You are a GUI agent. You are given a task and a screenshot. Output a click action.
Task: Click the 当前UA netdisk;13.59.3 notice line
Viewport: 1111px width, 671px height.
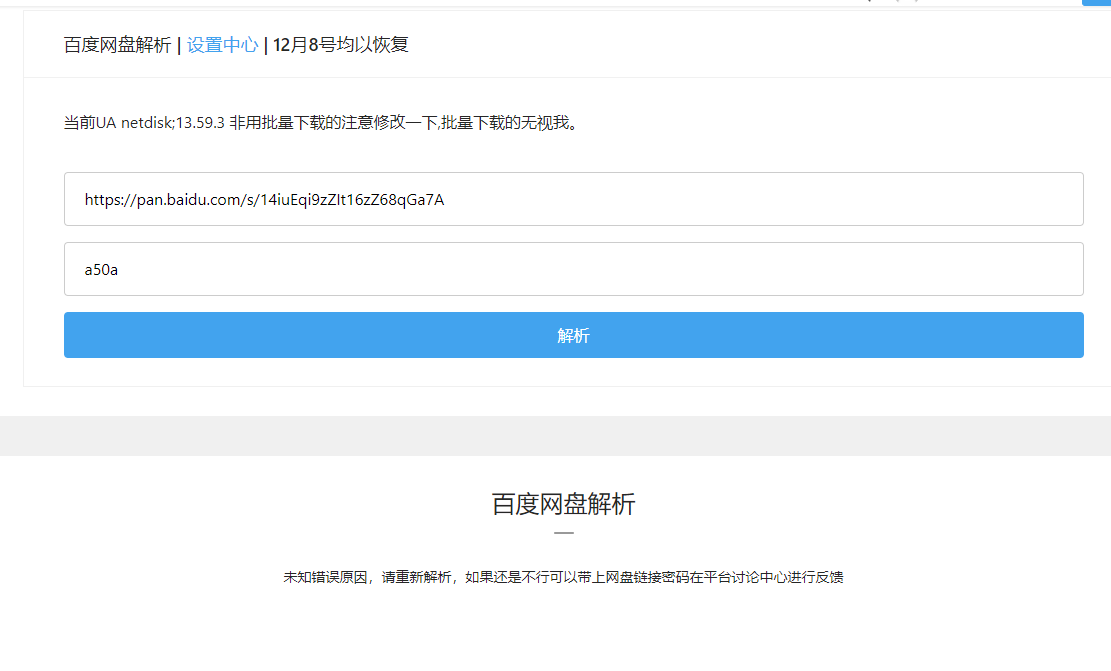(322, 123)
